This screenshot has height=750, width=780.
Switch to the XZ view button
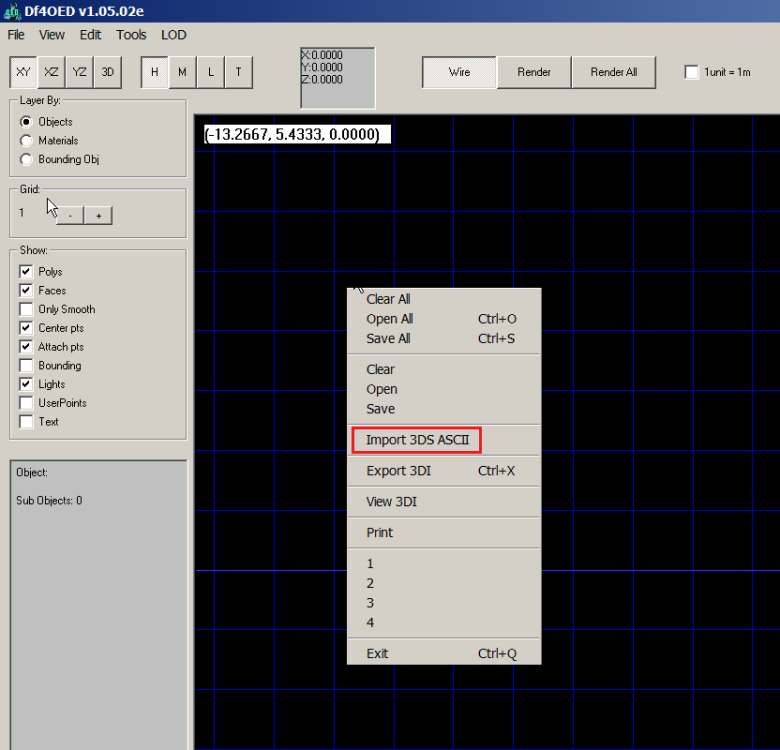point(51,72)
